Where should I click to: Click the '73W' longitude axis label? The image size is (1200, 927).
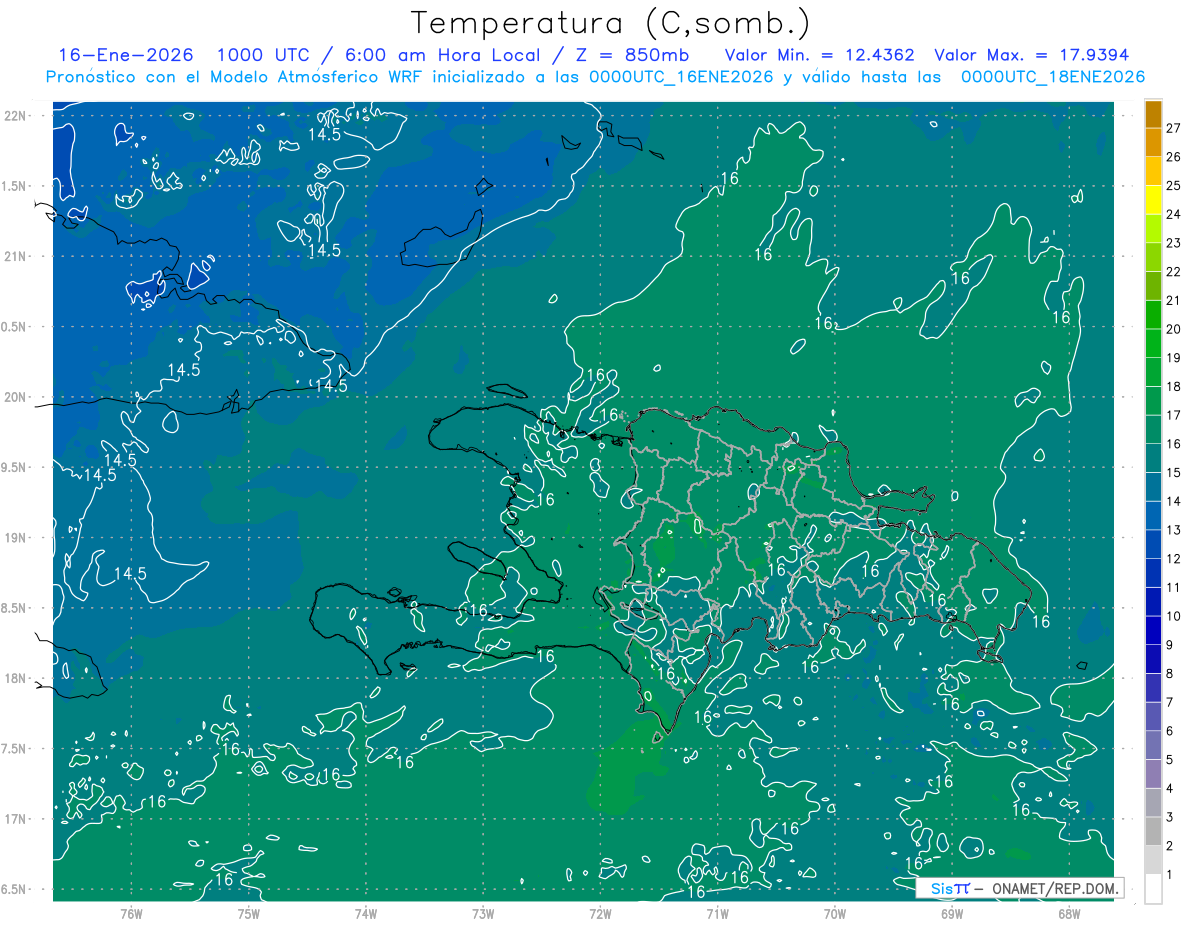click(483, 912)
